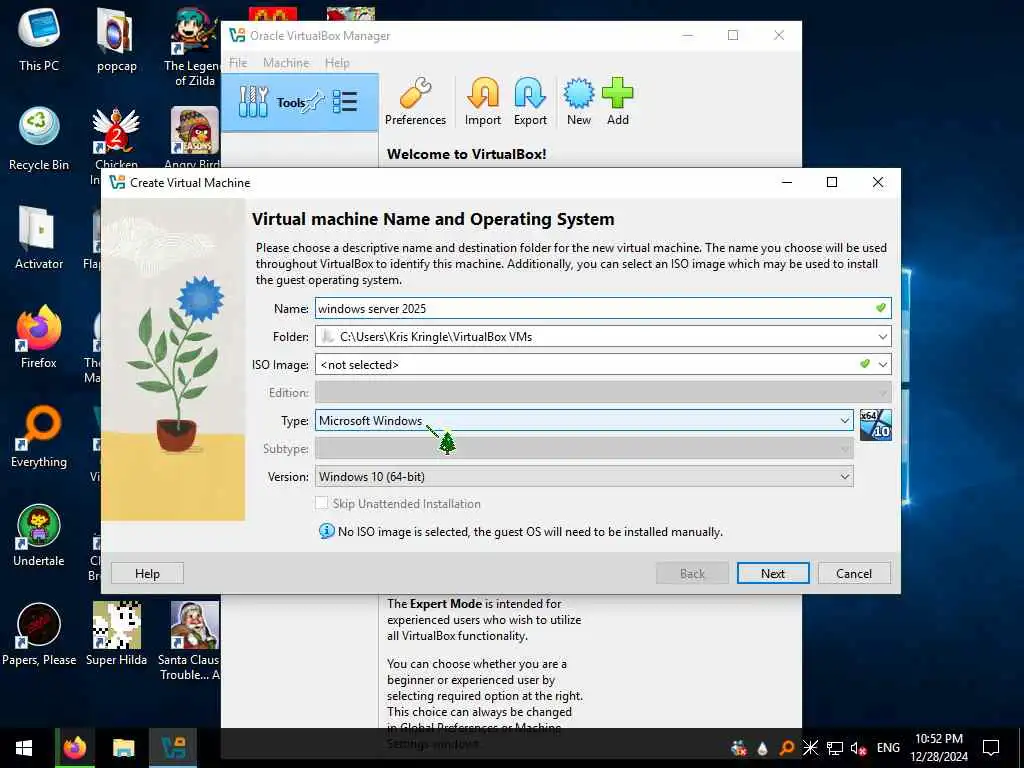Click Firefox in the taskbar

74,748
